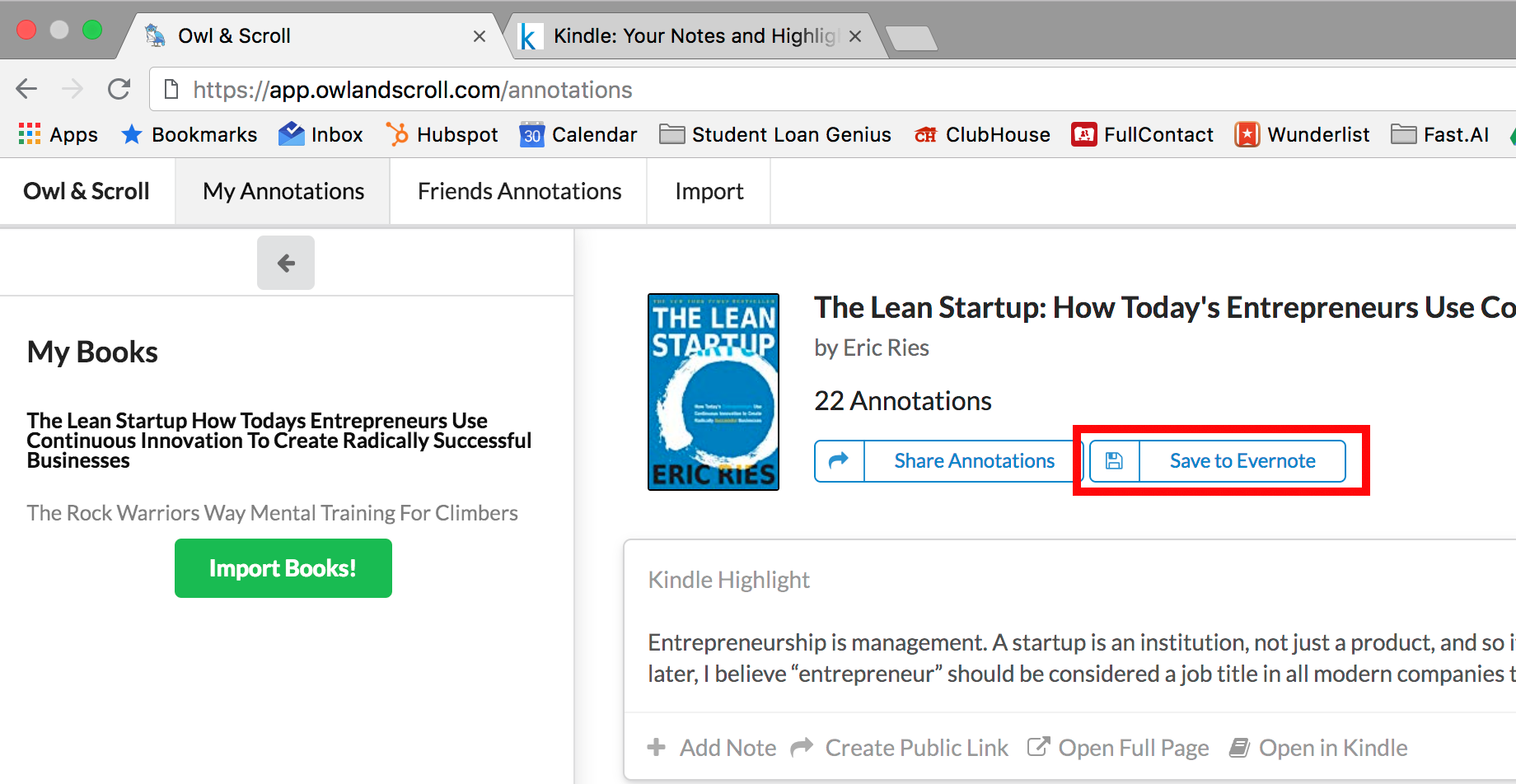
Task: Click the book icon beside Open in Kindle
Action: click(x=1239, y=747)
